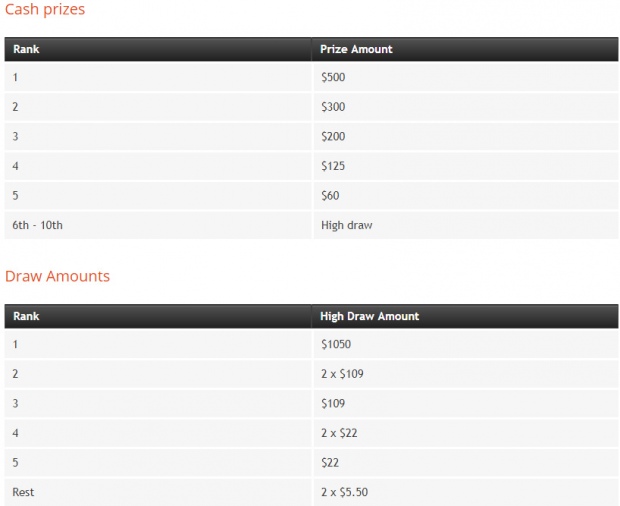Select Rank header in Draw Amounts table

pyautogui.click(x=26, y=316)
